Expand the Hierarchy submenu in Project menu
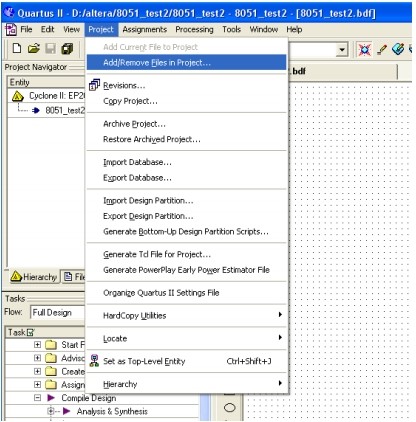The image size is (416, 422). (186, 384)
